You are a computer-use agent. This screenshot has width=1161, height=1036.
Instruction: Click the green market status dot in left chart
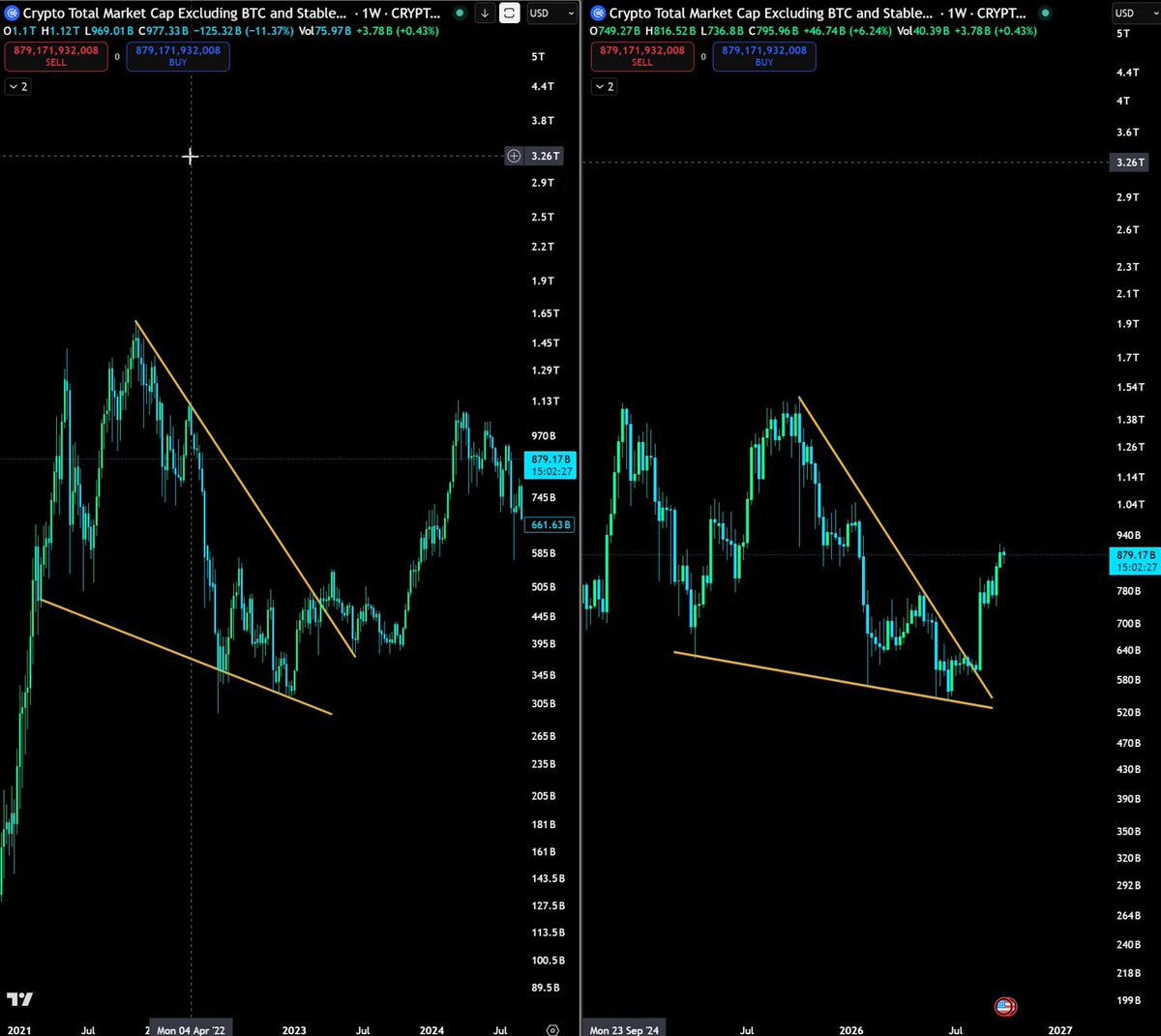(x=460, y=14)
